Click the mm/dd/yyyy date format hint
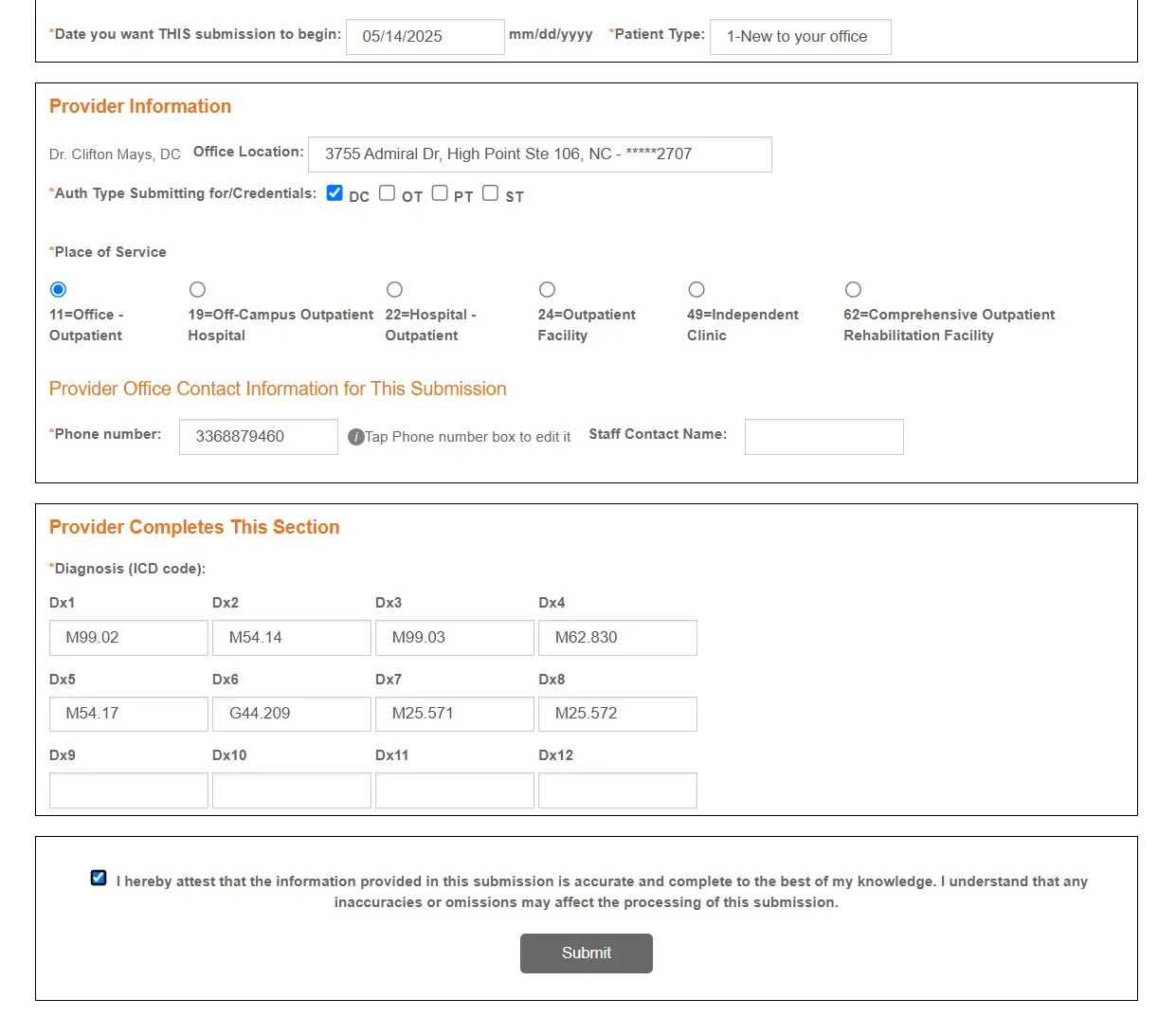This screenshot has height=1017, width=1176. [551, 34]
